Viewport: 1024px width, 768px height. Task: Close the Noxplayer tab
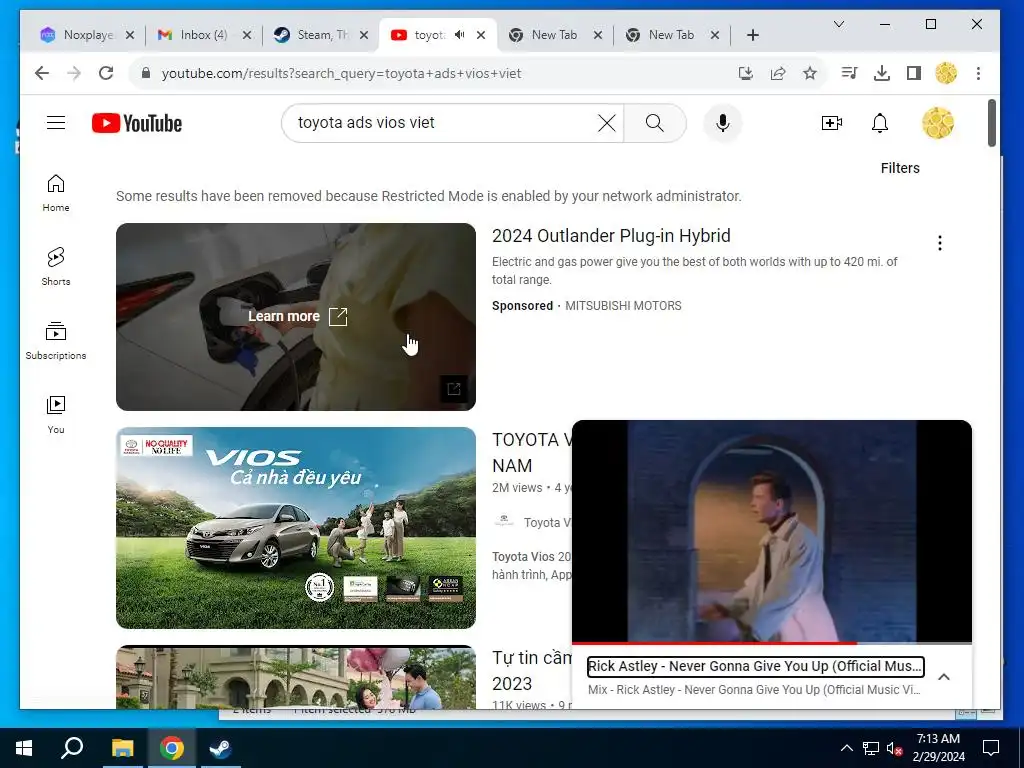tap(130, 35)
